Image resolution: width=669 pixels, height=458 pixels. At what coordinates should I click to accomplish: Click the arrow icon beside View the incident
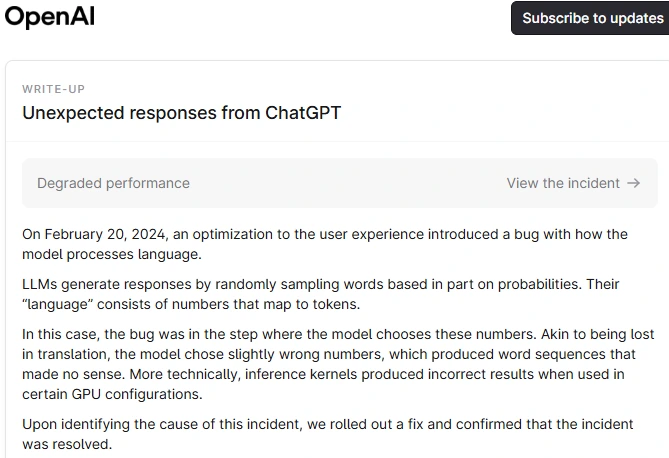[634, 183]
